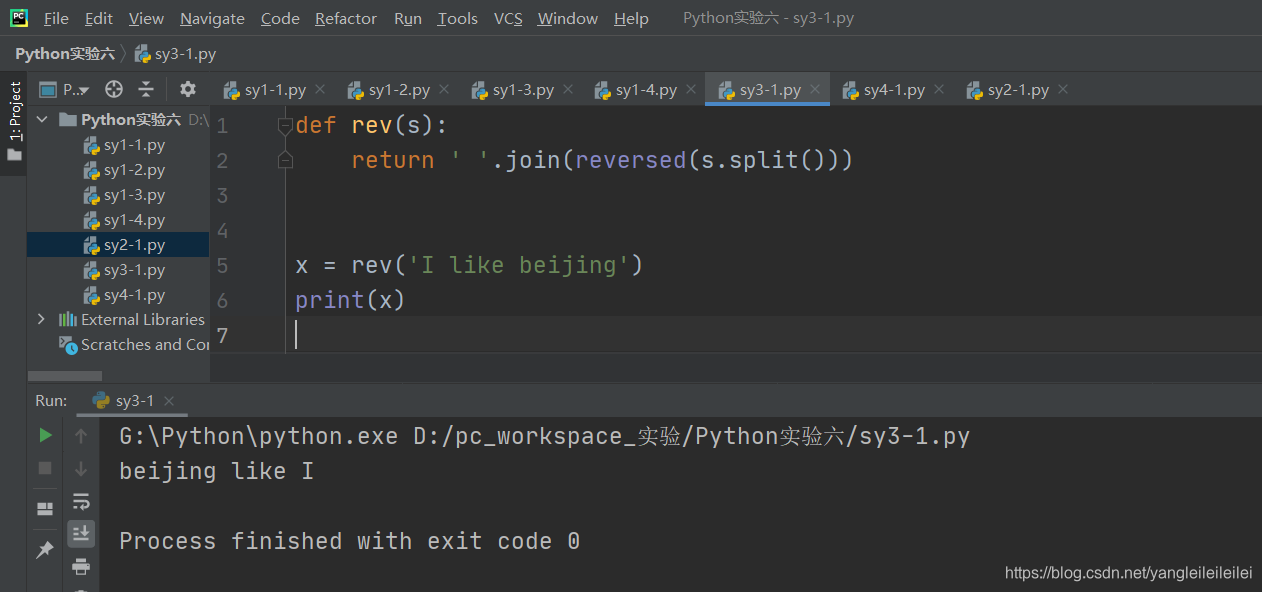Screen dimensions: 1262x592
Task: Close the sy2-1.py editor tab
Action: (x=1063, y=89)
